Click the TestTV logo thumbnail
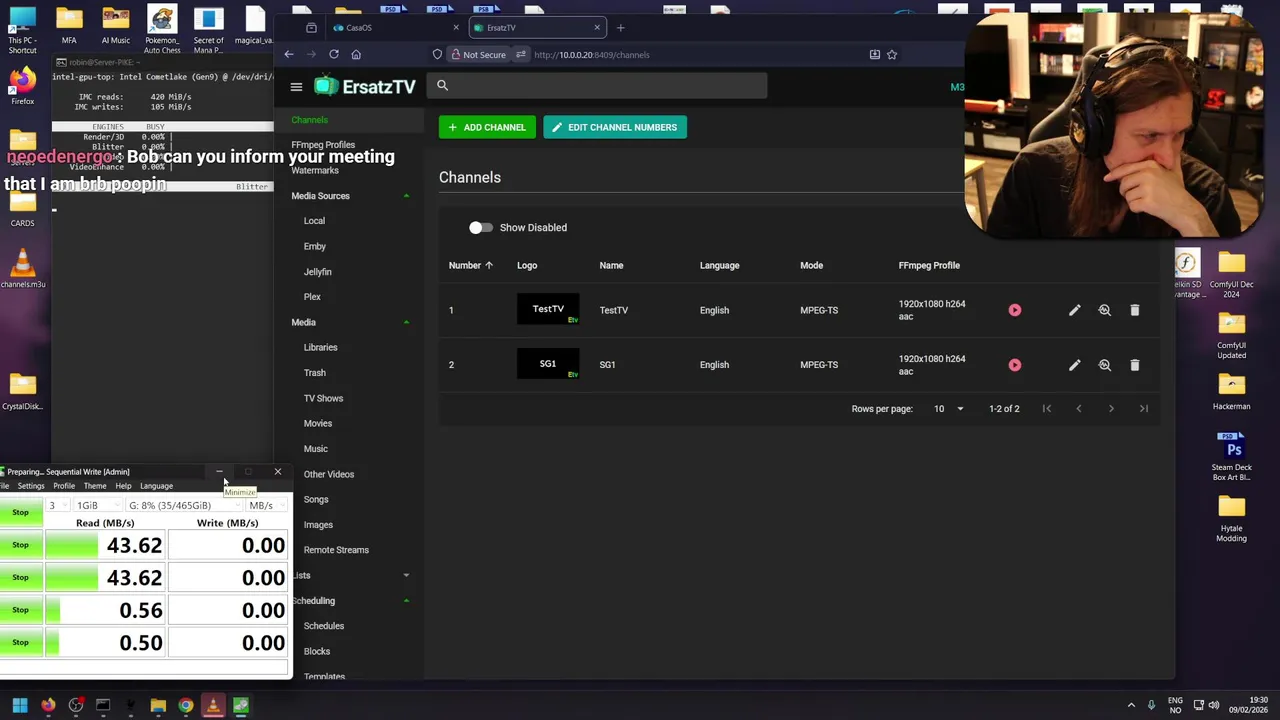1280x720 pixels. 548,310
